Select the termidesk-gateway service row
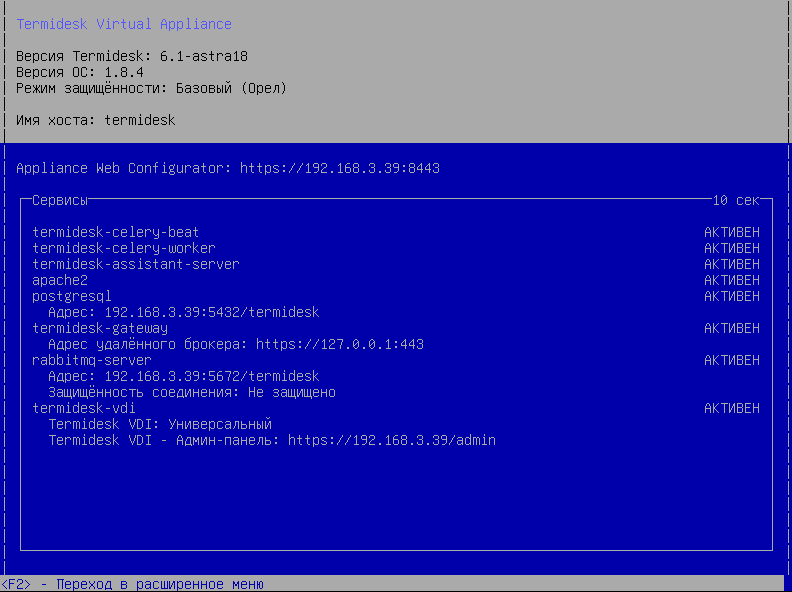The width and height of the screenshot is (792, 592). (396, 328)
